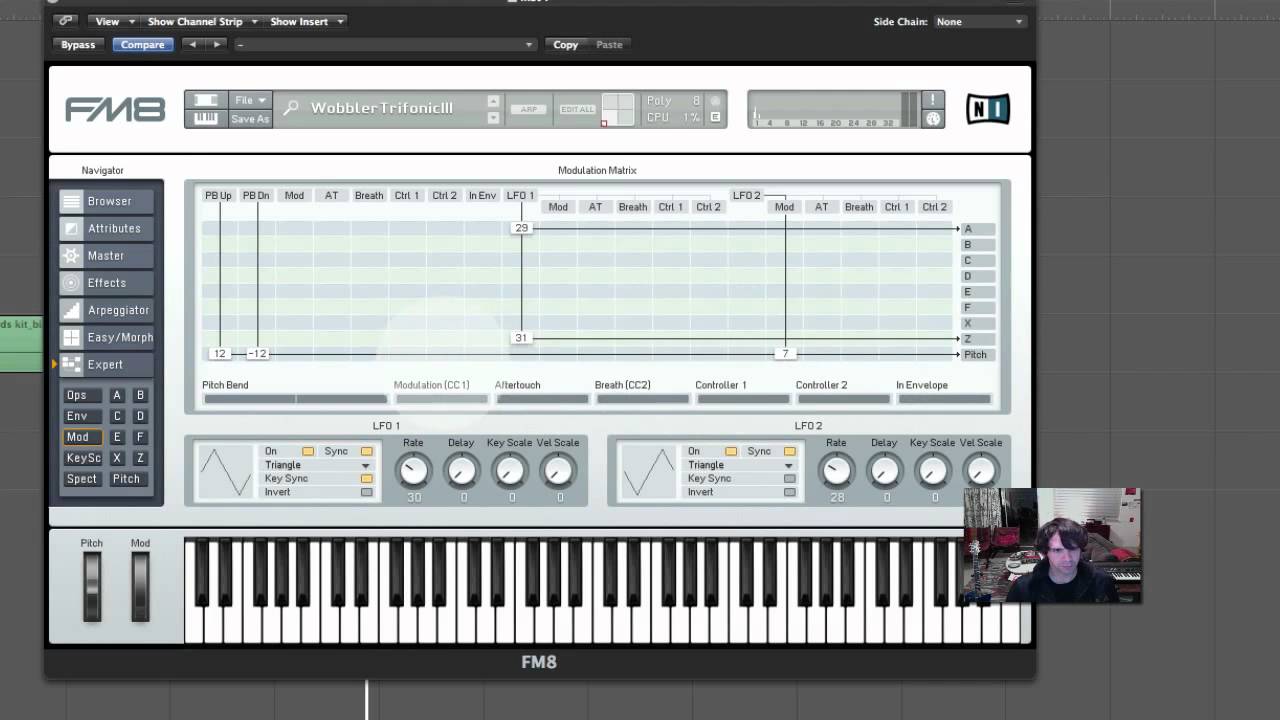Click the Pitch Bend indicator bar
Image resolution: width=1280 pixels, height=720 pixels.
point(296,399)
